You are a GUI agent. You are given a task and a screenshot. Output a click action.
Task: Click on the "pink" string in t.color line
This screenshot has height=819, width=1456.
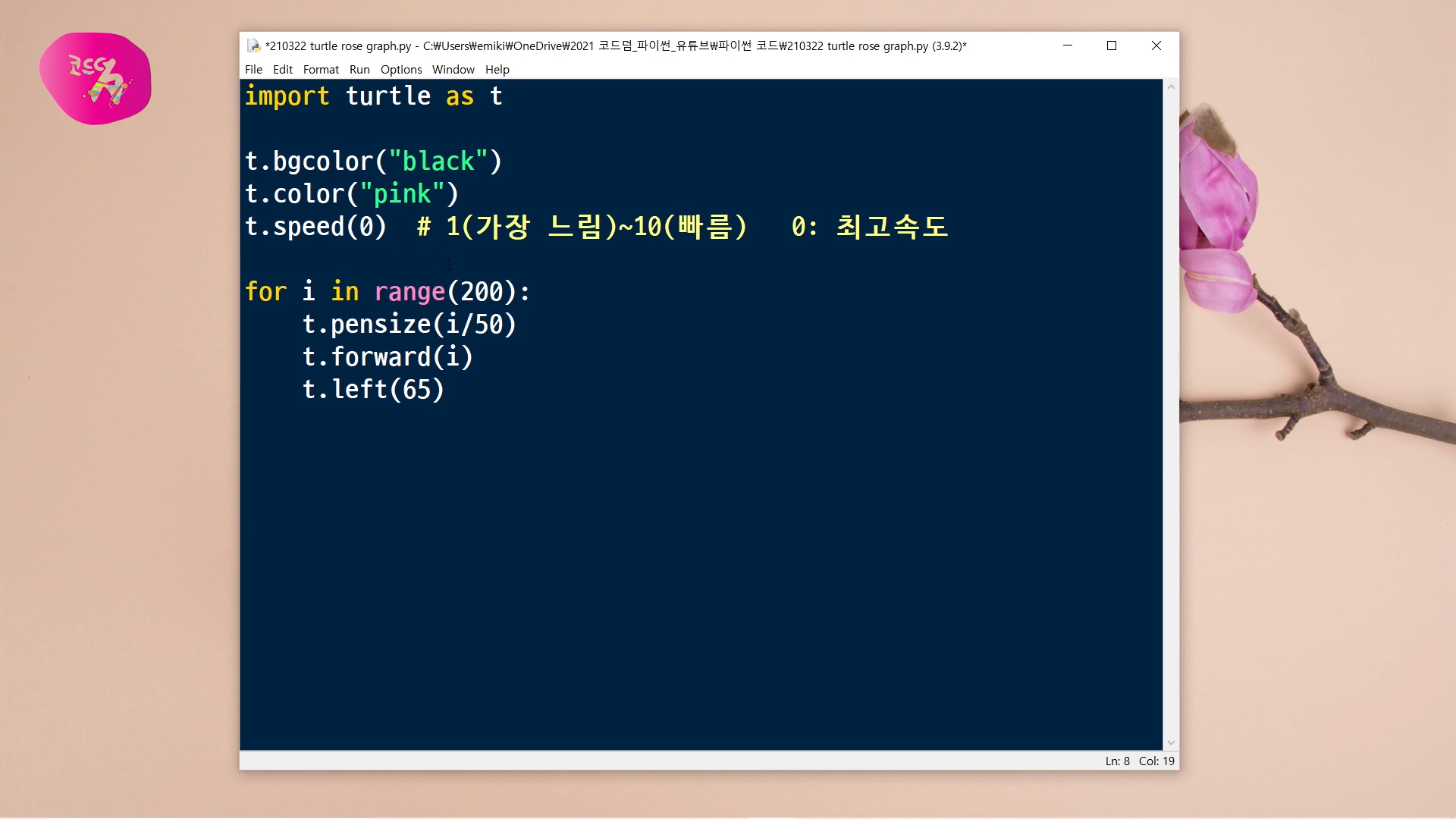[402, 194]
